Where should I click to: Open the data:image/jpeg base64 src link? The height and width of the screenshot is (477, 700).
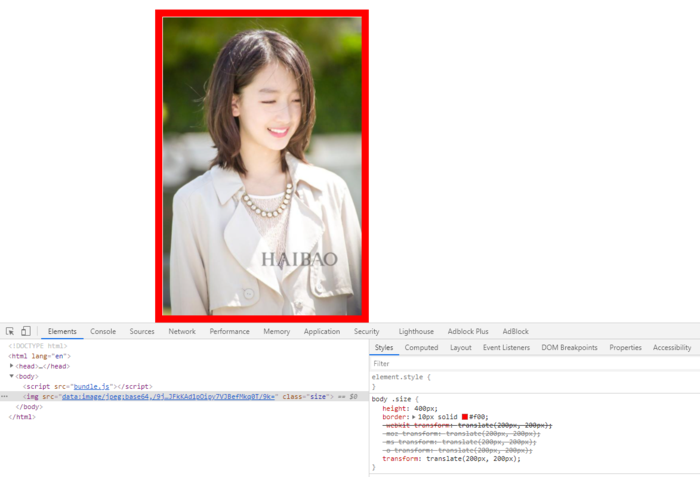[168, 397]
